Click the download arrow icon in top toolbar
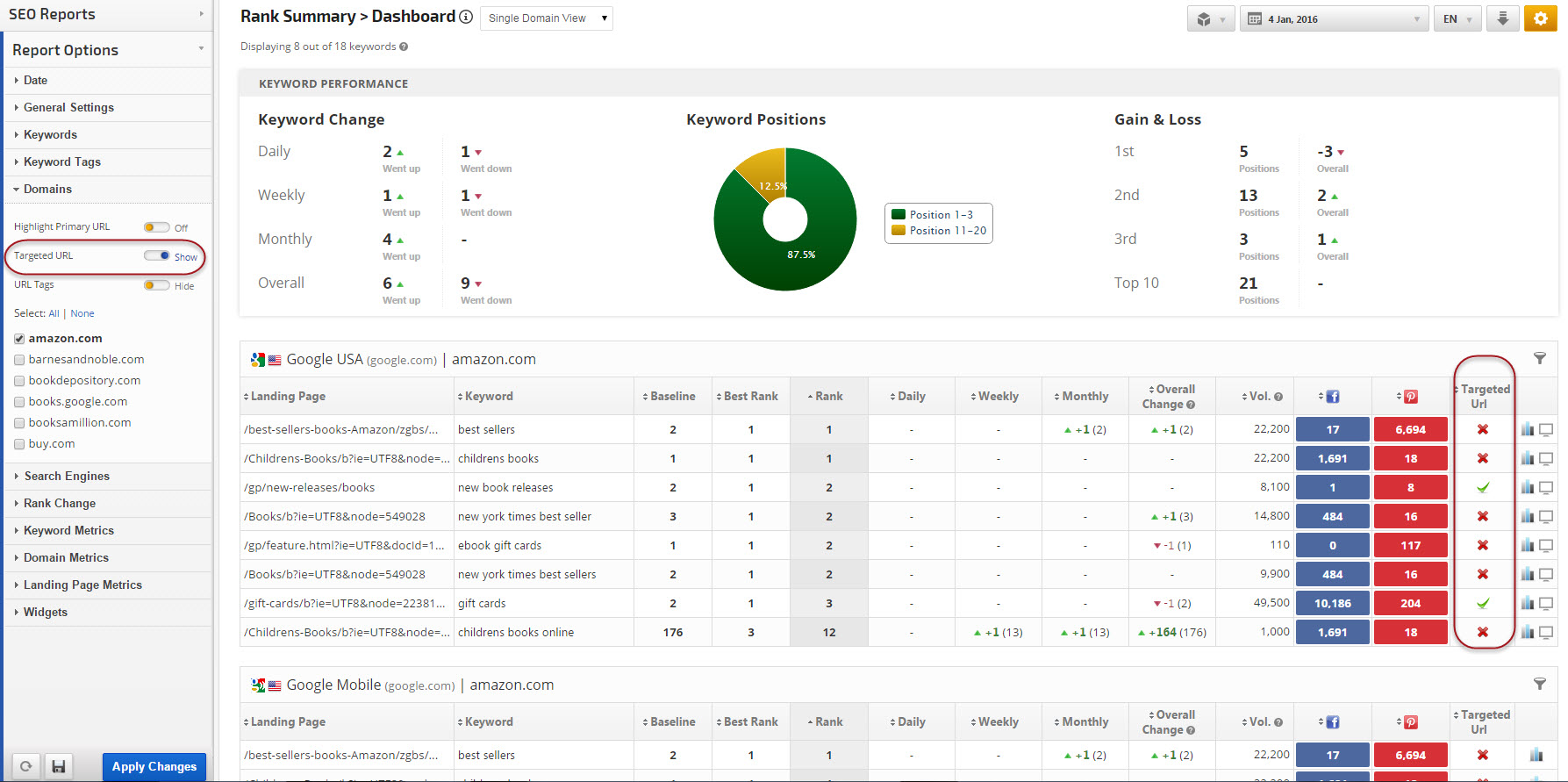This screenshot has width=1568, height=782. click(x=1503, y=18)
